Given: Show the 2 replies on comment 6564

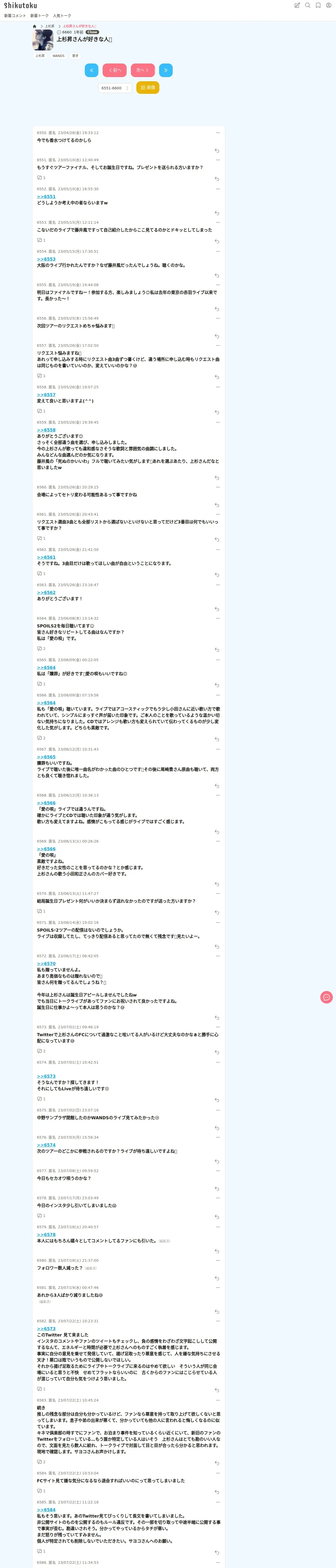Looking at the screenshot, I should (41, 649).
